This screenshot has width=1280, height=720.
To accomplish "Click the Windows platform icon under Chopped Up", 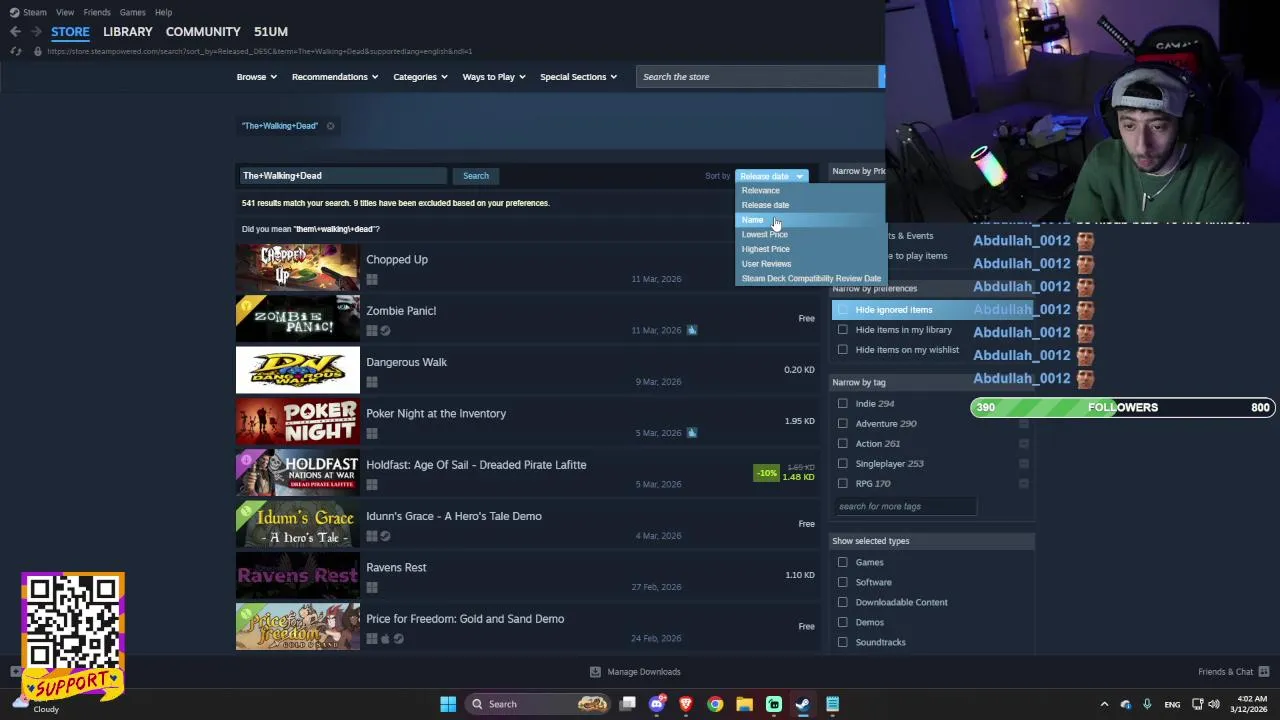I will (x=372, y=279).
